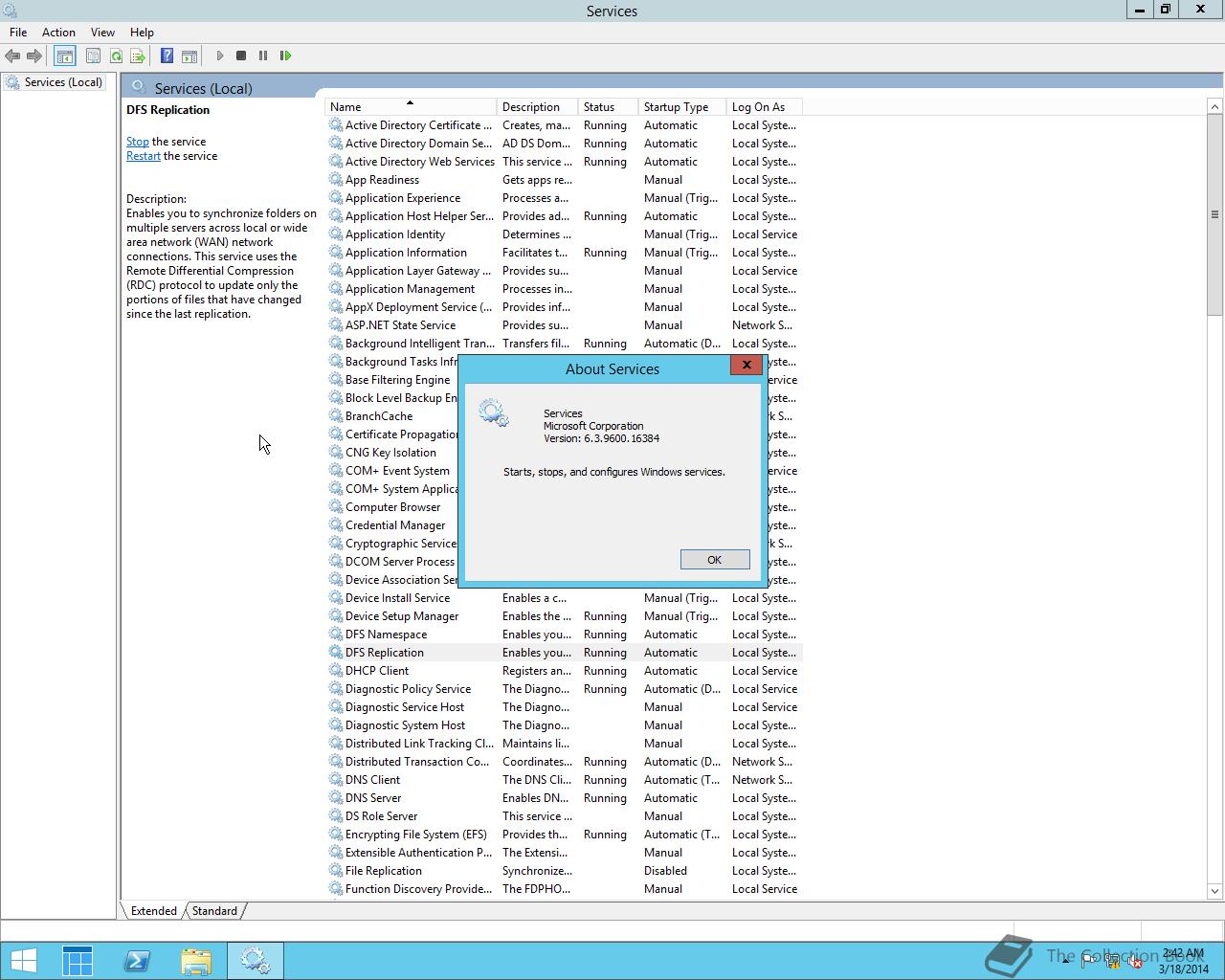Screen dimensions: 1225x980
Task: Switch to the Extended tab
Action: click(x=153, y=911)
